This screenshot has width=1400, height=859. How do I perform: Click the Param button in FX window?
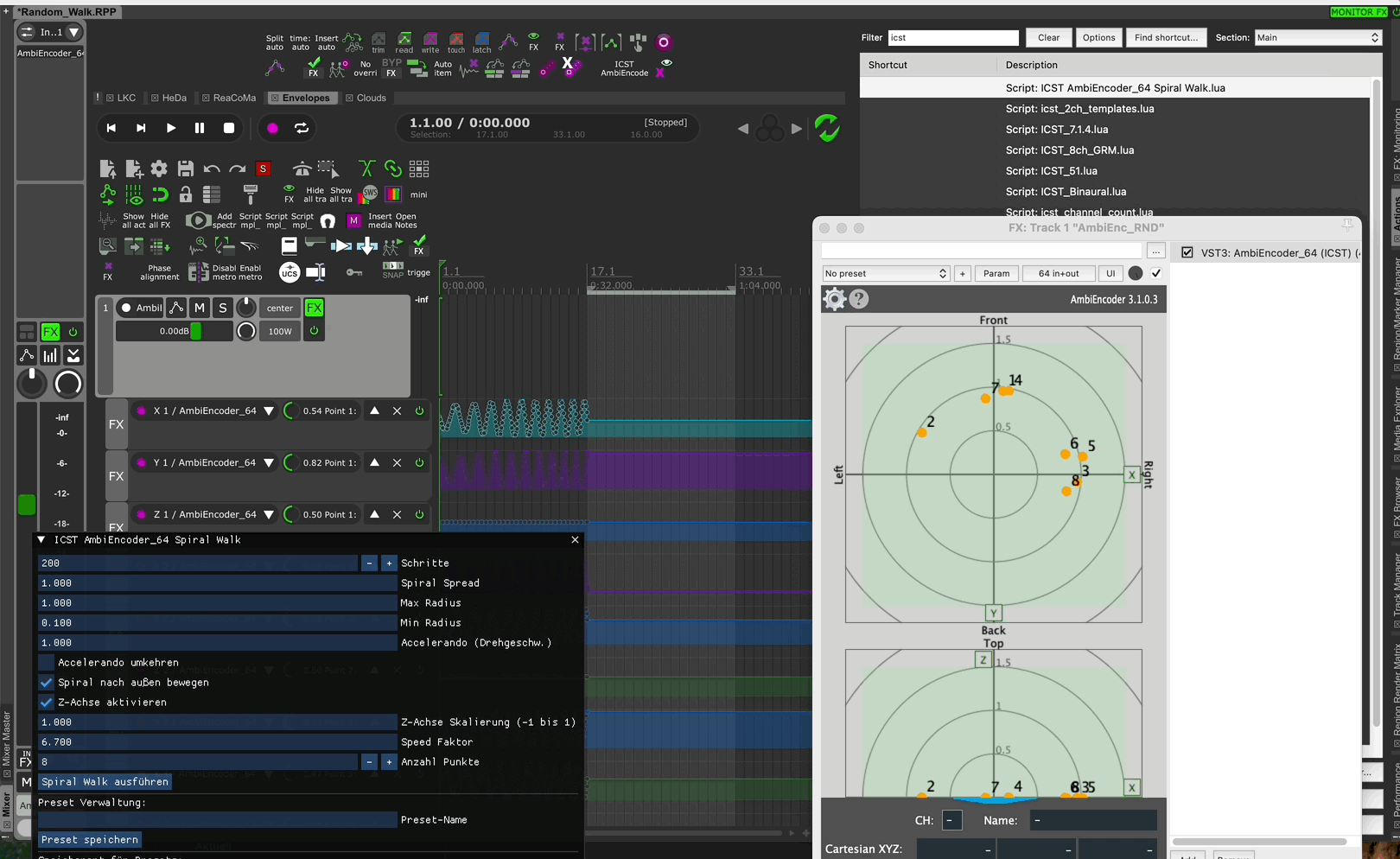pyautogui.click(x=996, y=273)
